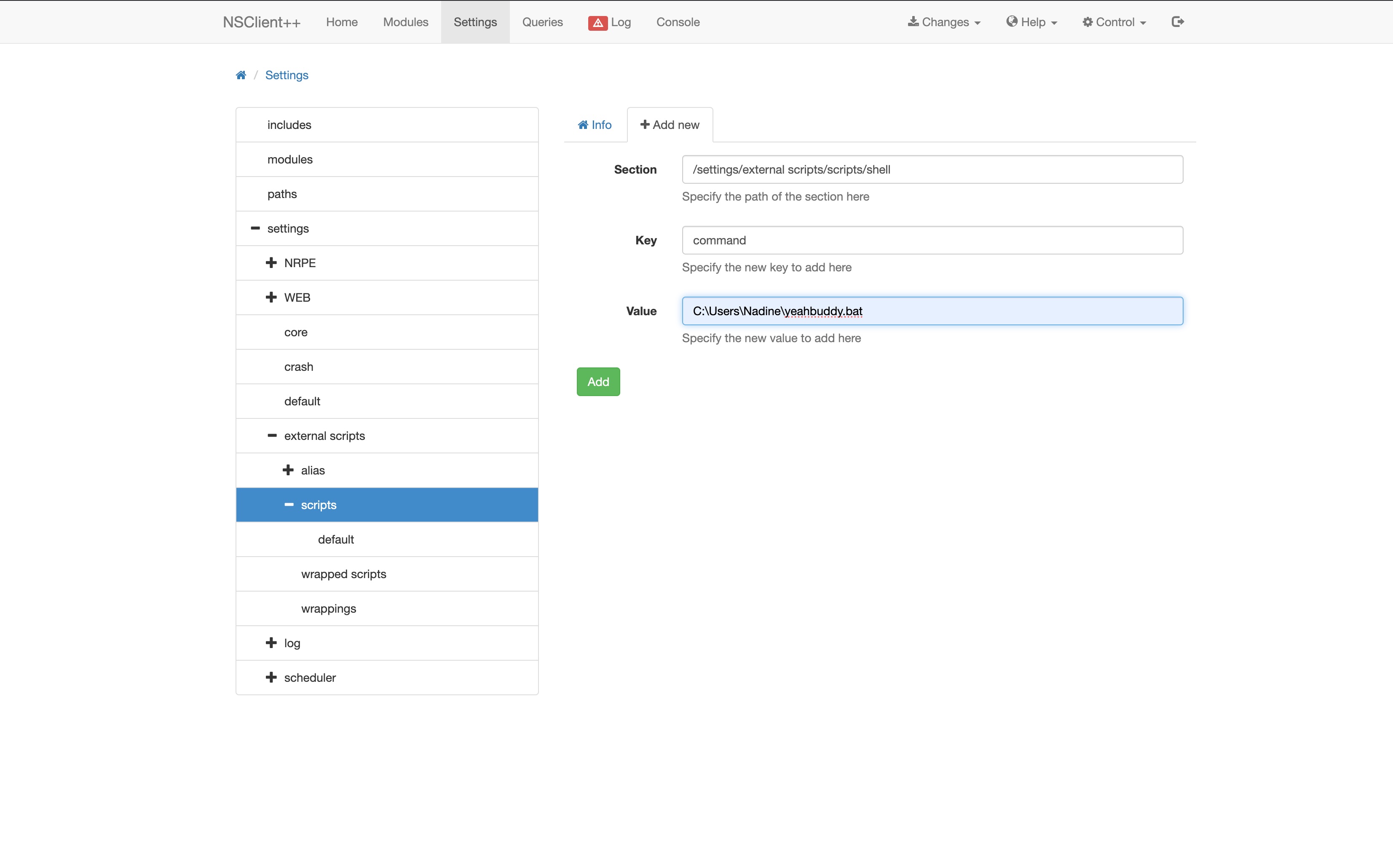This screenshot has height=868, width=1393.
Task: Open the Queries nav item
Action: point(542,22)
